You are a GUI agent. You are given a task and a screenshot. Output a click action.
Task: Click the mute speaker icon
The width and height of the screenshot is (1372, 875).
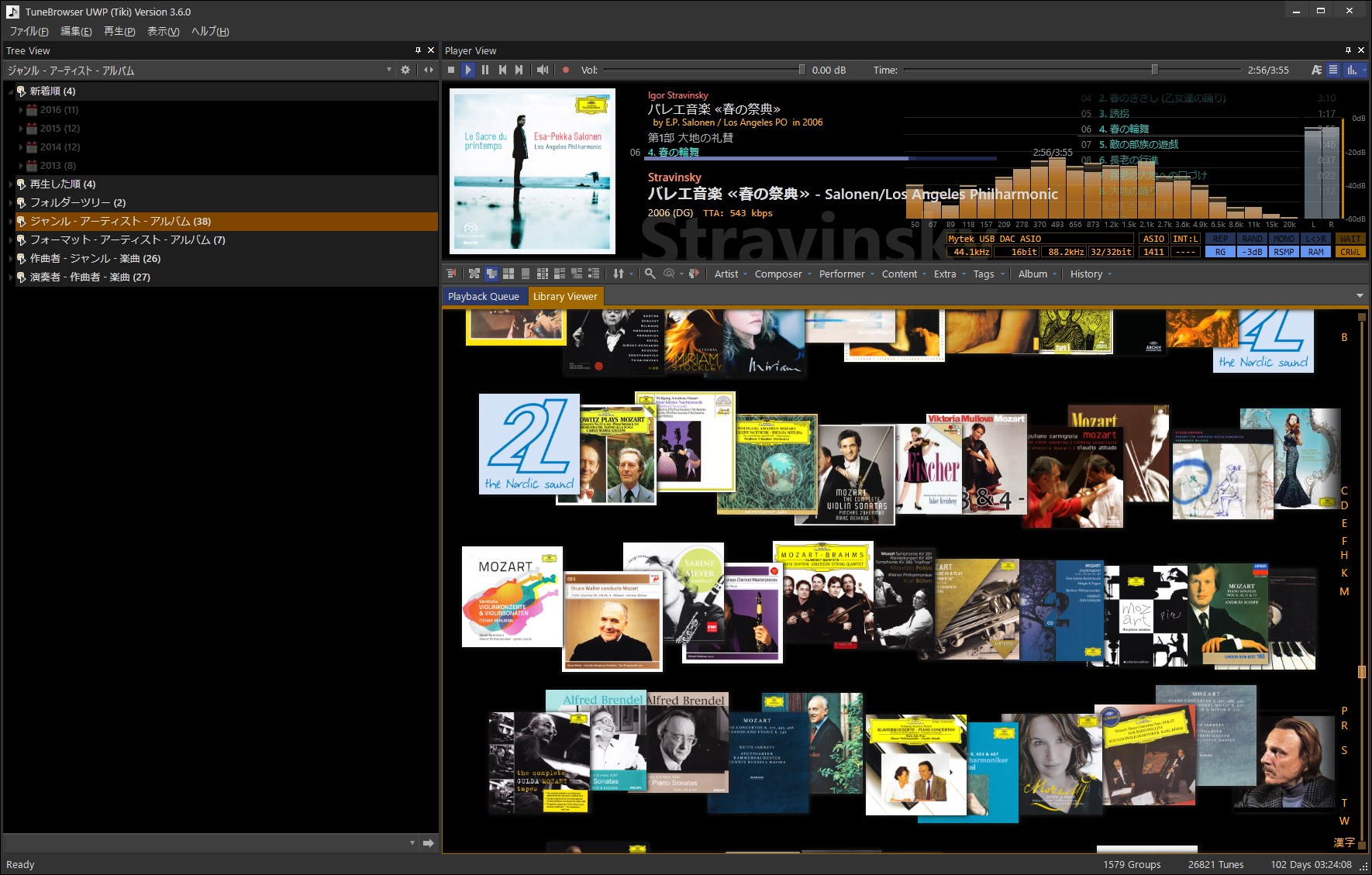543,70
